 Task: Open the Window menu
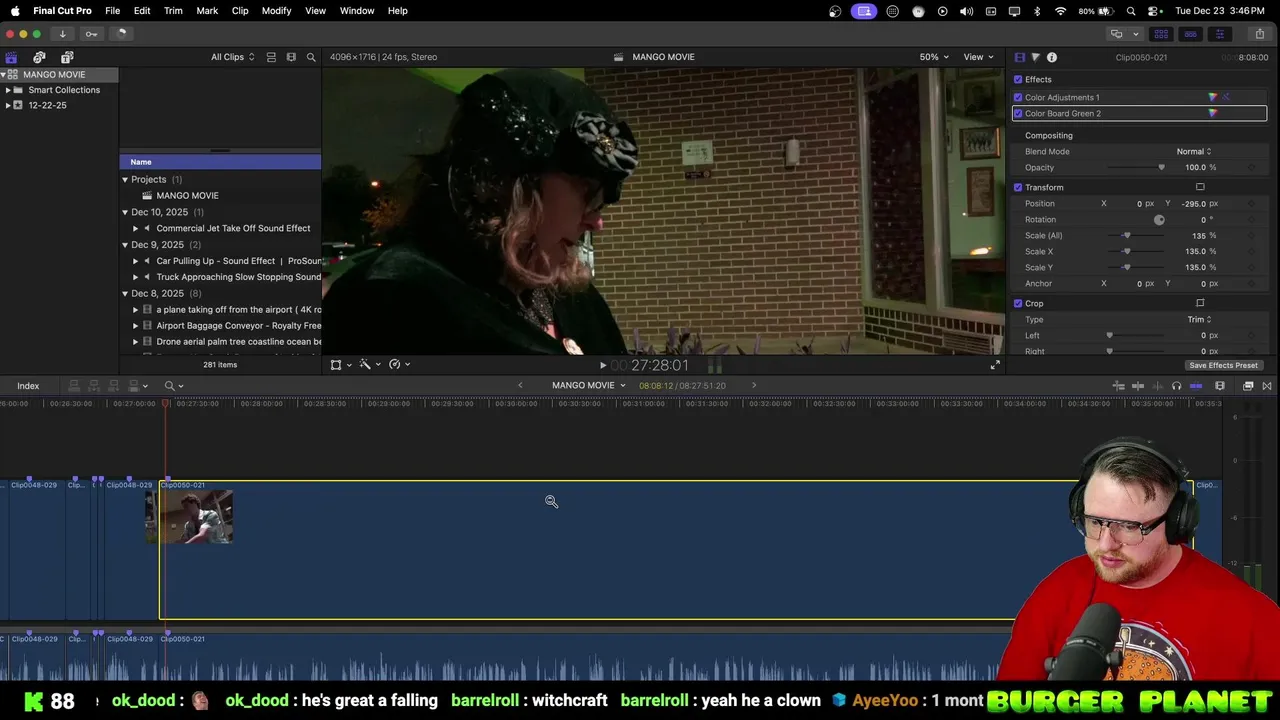(357, 11)
